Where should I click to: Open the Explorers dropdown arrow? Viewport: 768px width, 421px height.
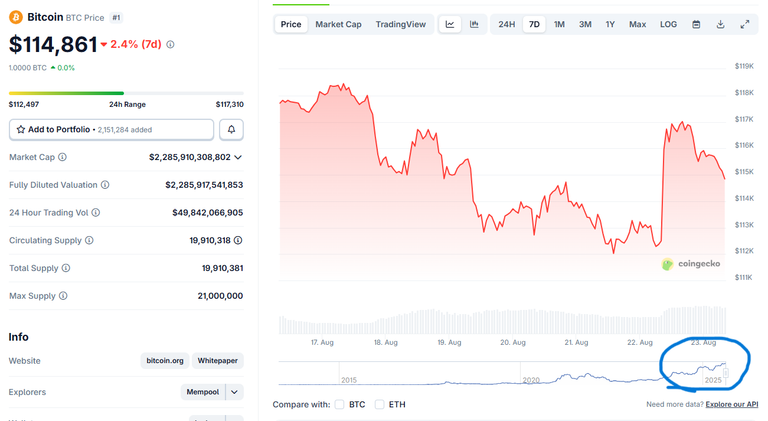(x=234, y=392)
